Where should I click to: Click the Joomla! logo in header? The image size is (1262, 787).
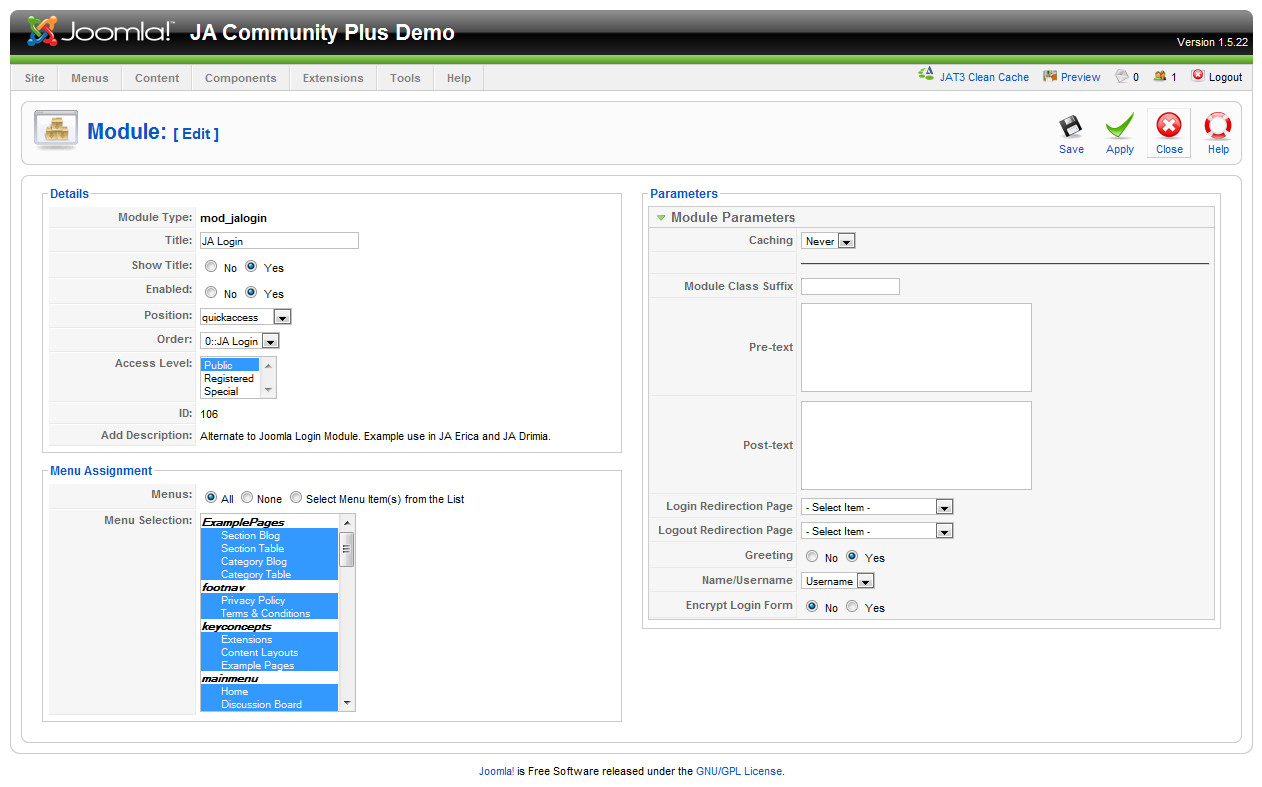(x=100, y=32)
